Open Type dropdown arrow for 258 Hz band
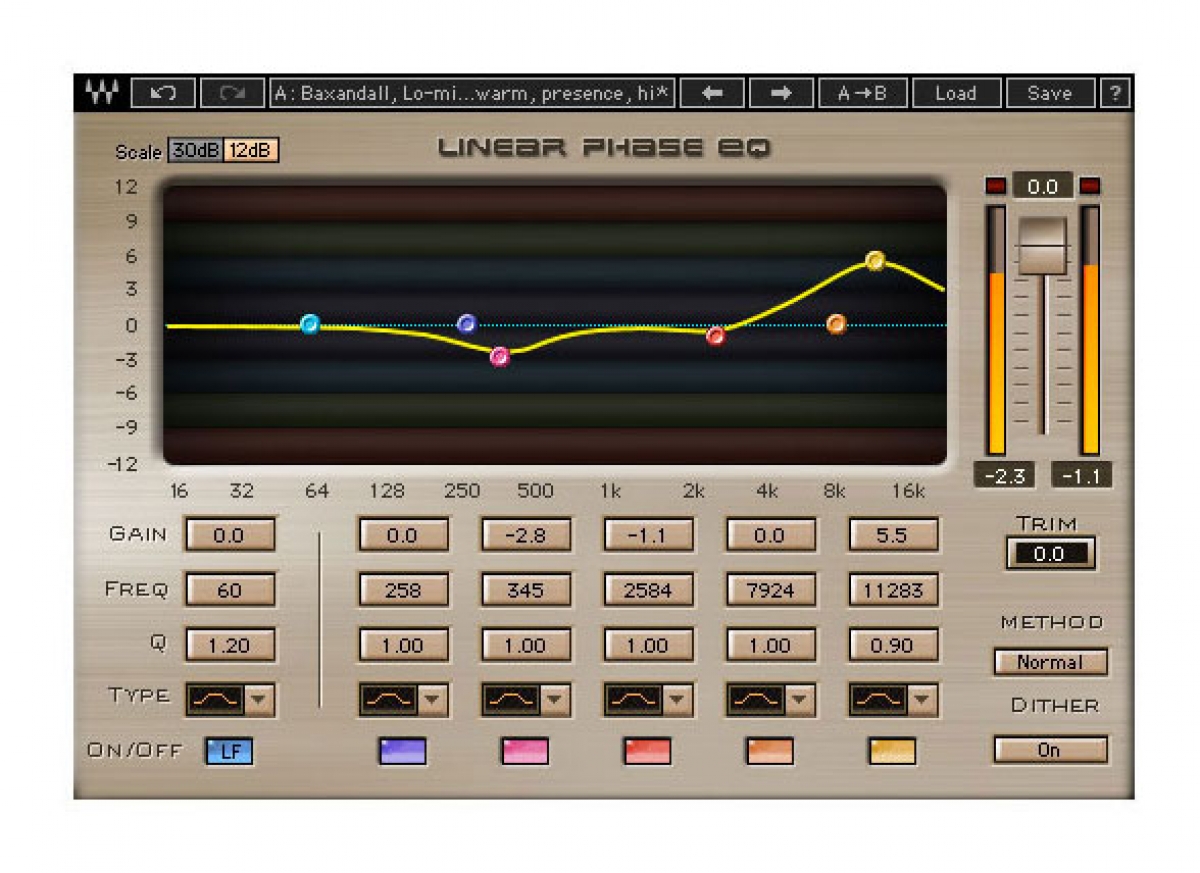This screenshot has height=873, width=1200. (432, 700)
